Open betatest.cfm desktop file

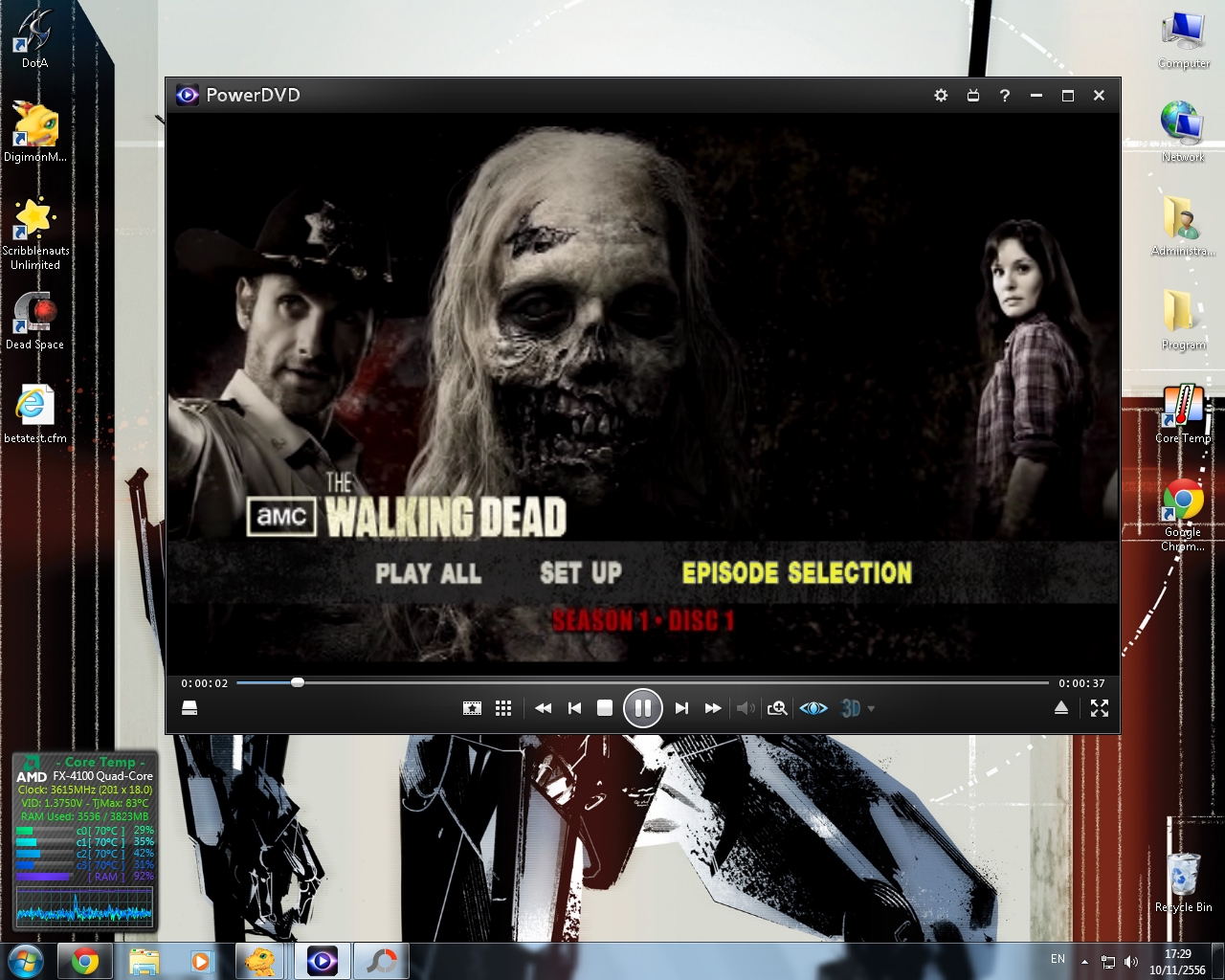[35, 414]
